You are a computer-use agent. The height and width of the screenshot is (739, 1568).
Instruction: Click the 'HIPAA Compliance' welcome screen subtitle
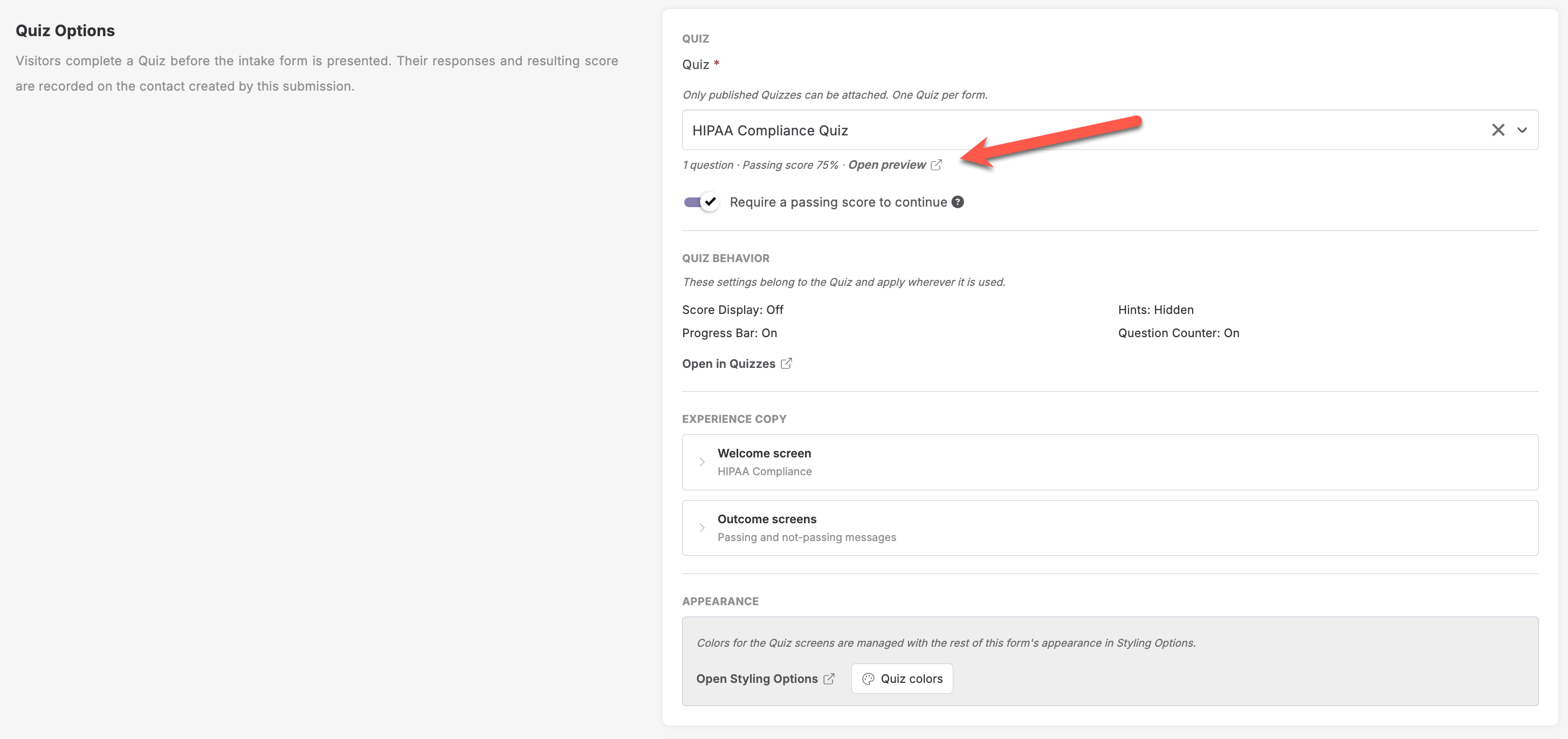pos(765,471)
